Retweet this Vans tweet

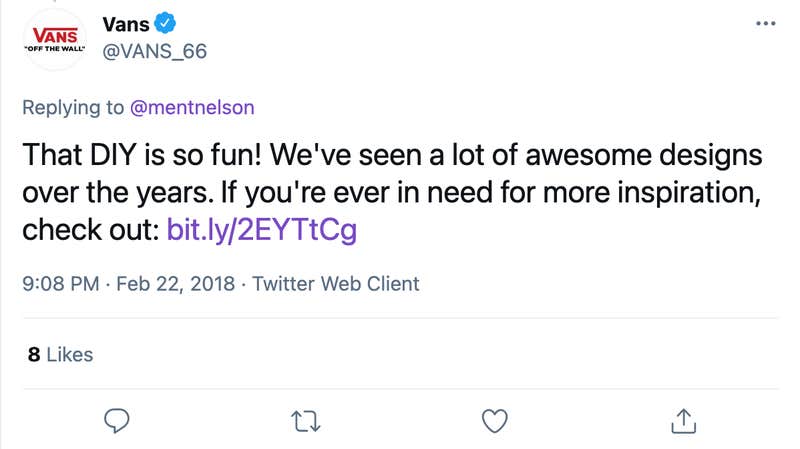(x=305, y=420)
